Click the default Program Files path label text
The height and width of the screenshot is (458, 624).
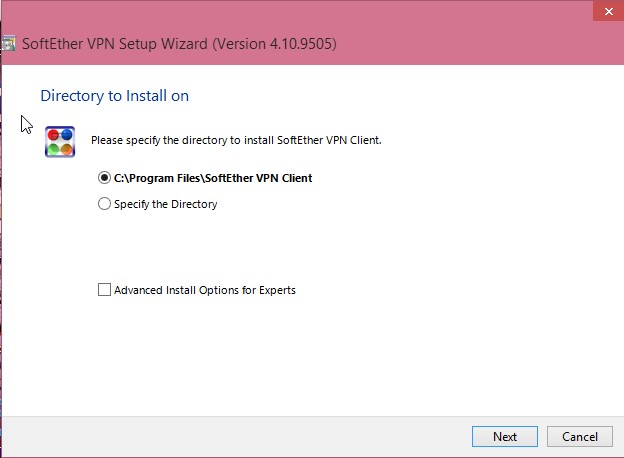coord(213,178)
